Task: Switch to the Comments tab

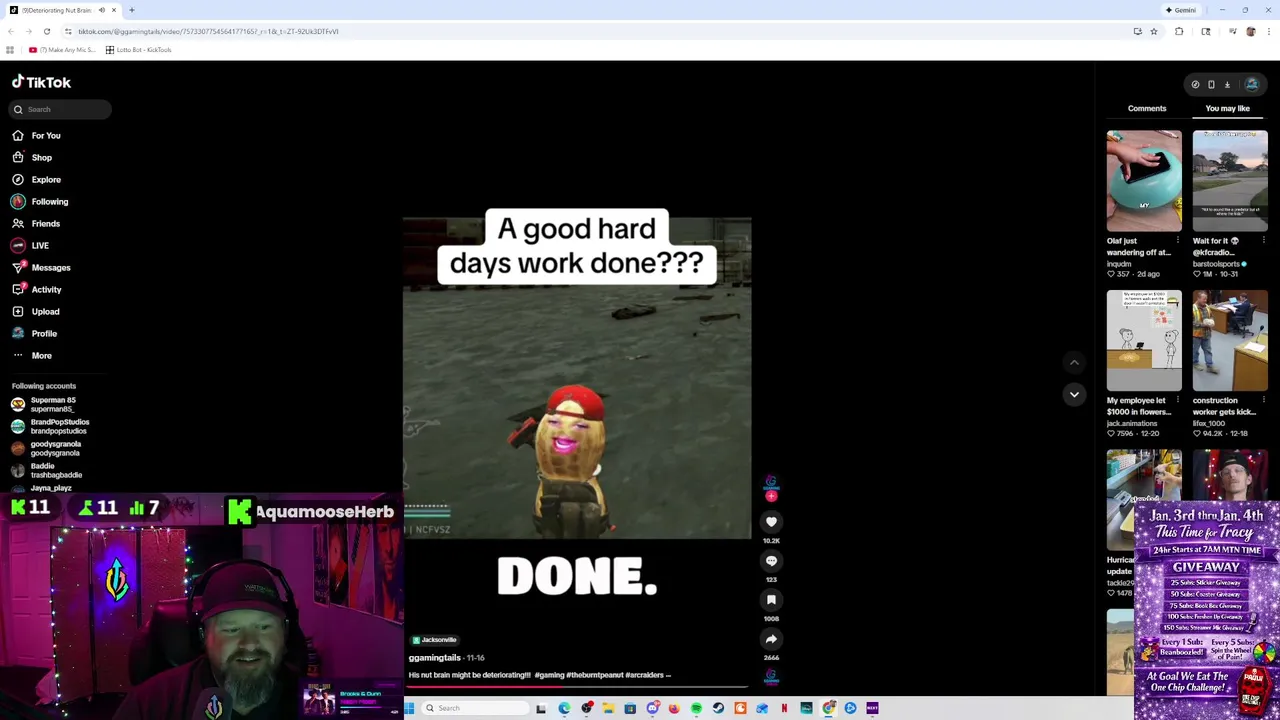Action: tap(1147, 108)
